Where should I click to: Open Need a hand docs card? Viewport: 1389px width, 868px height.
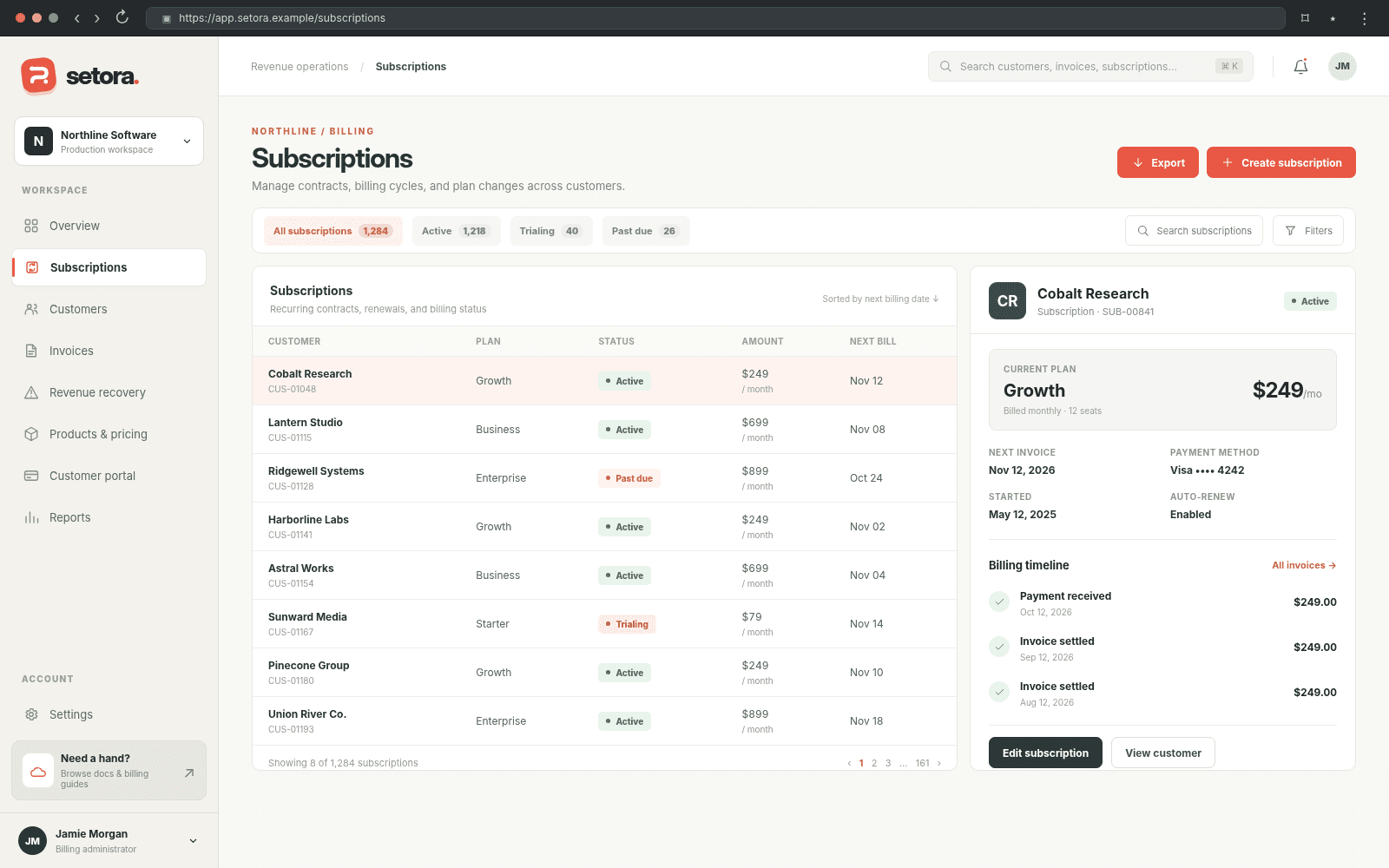pos(109,771)
